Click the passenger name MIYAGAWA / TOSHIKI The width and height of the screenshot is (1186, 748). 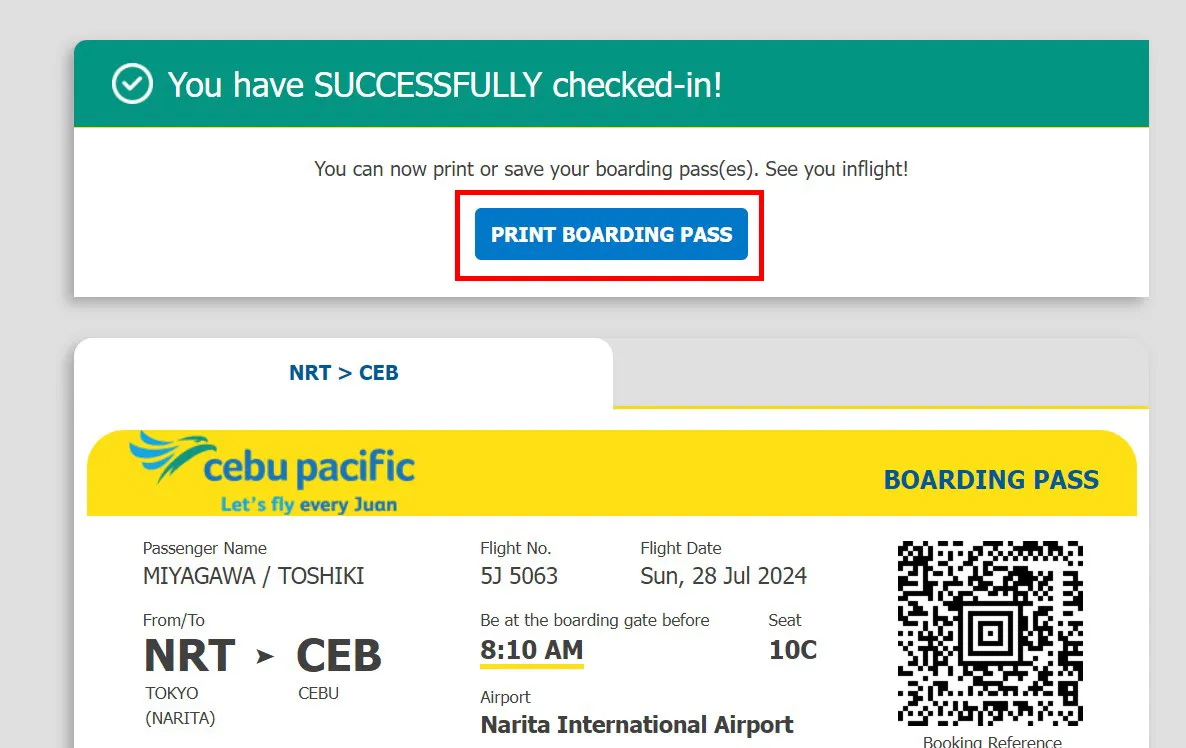pyautogui.click(x=253, y=576)
